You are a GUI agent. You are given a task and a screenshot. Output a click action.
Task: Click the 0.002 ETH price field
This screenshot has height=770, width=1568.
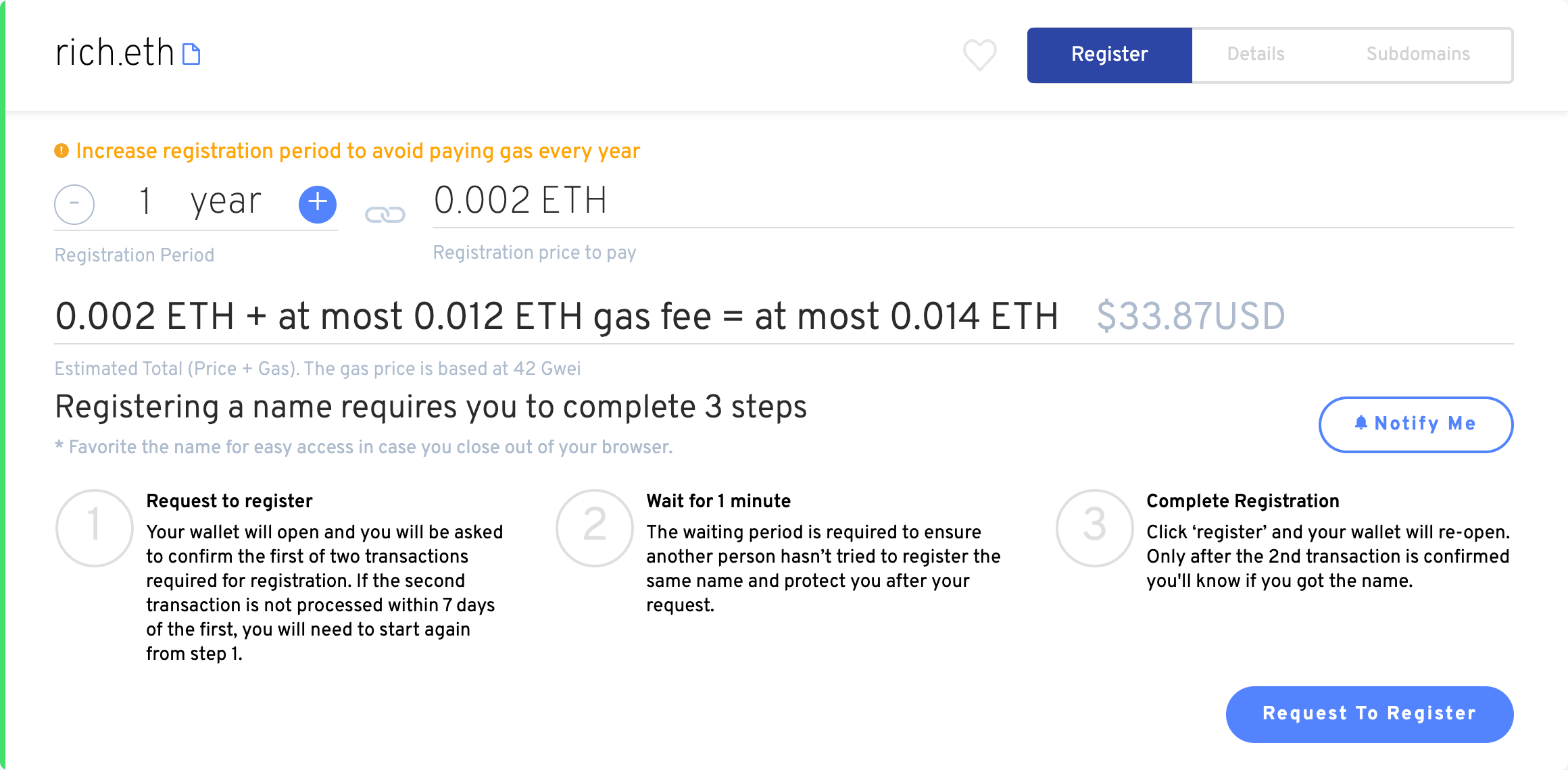[520, 201]
